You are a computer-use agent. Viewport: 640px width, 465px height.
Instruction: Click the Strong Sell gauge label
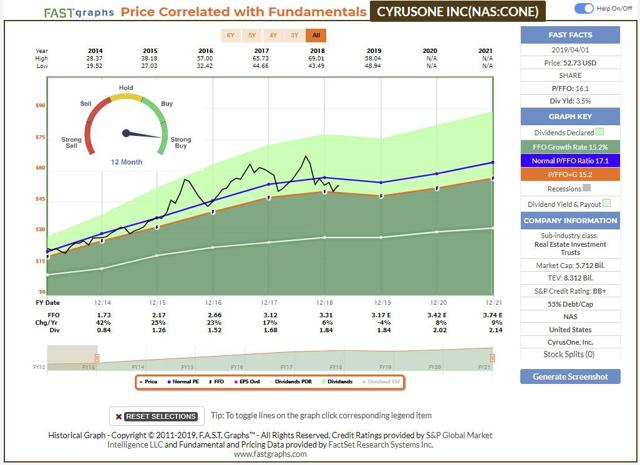point(71,142)
